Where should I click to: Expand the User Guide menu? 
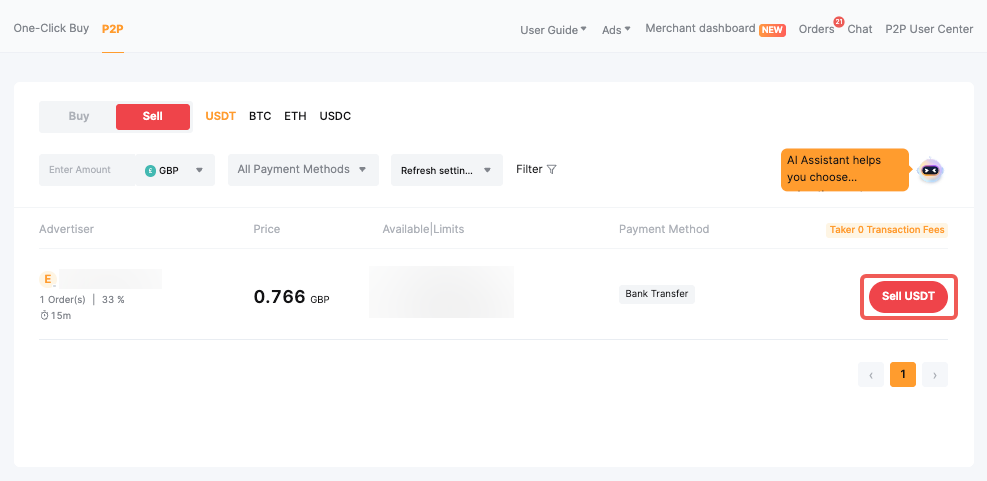pos(553,30)
